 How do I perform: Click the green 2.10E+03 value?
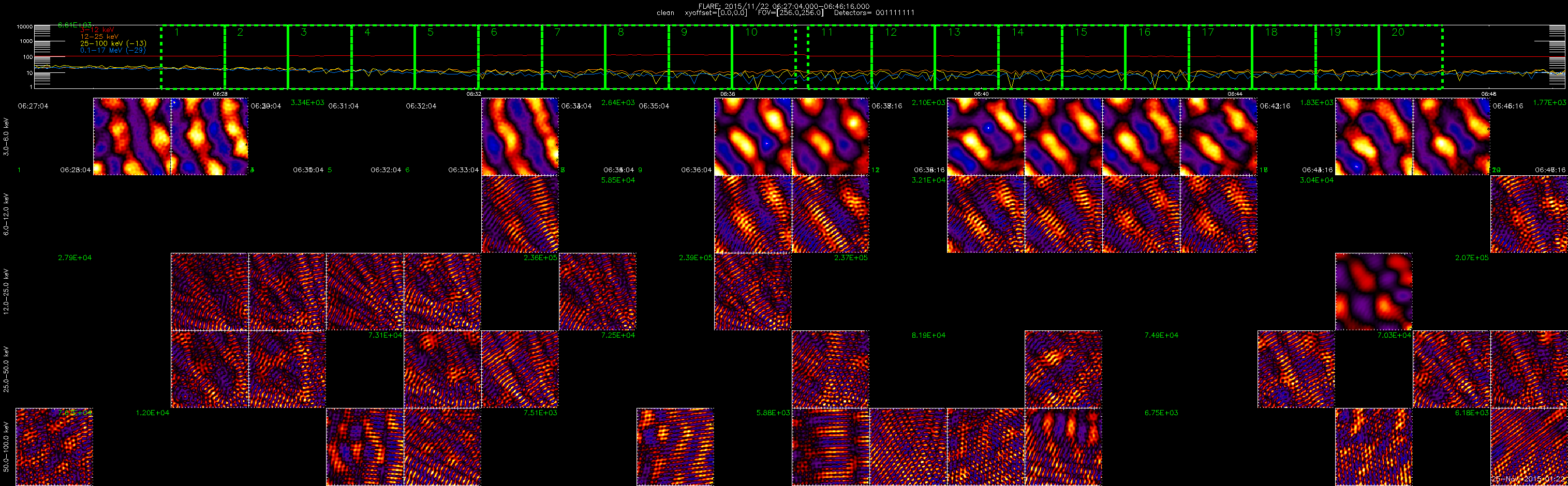pyautogui.click(x=928, y=103)
